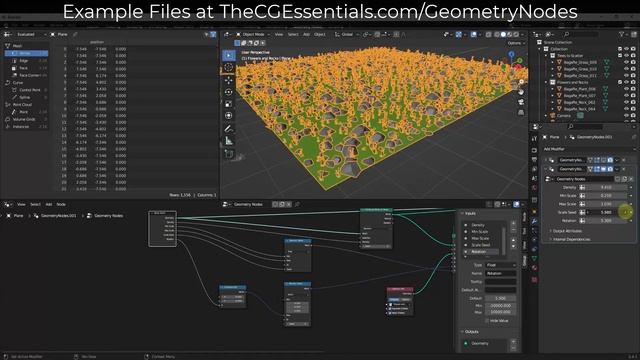The width and height of the screenshot is (640, 360).
Task: Click the Face domain row in spreadsheet
Action: [x=27, y=68]
